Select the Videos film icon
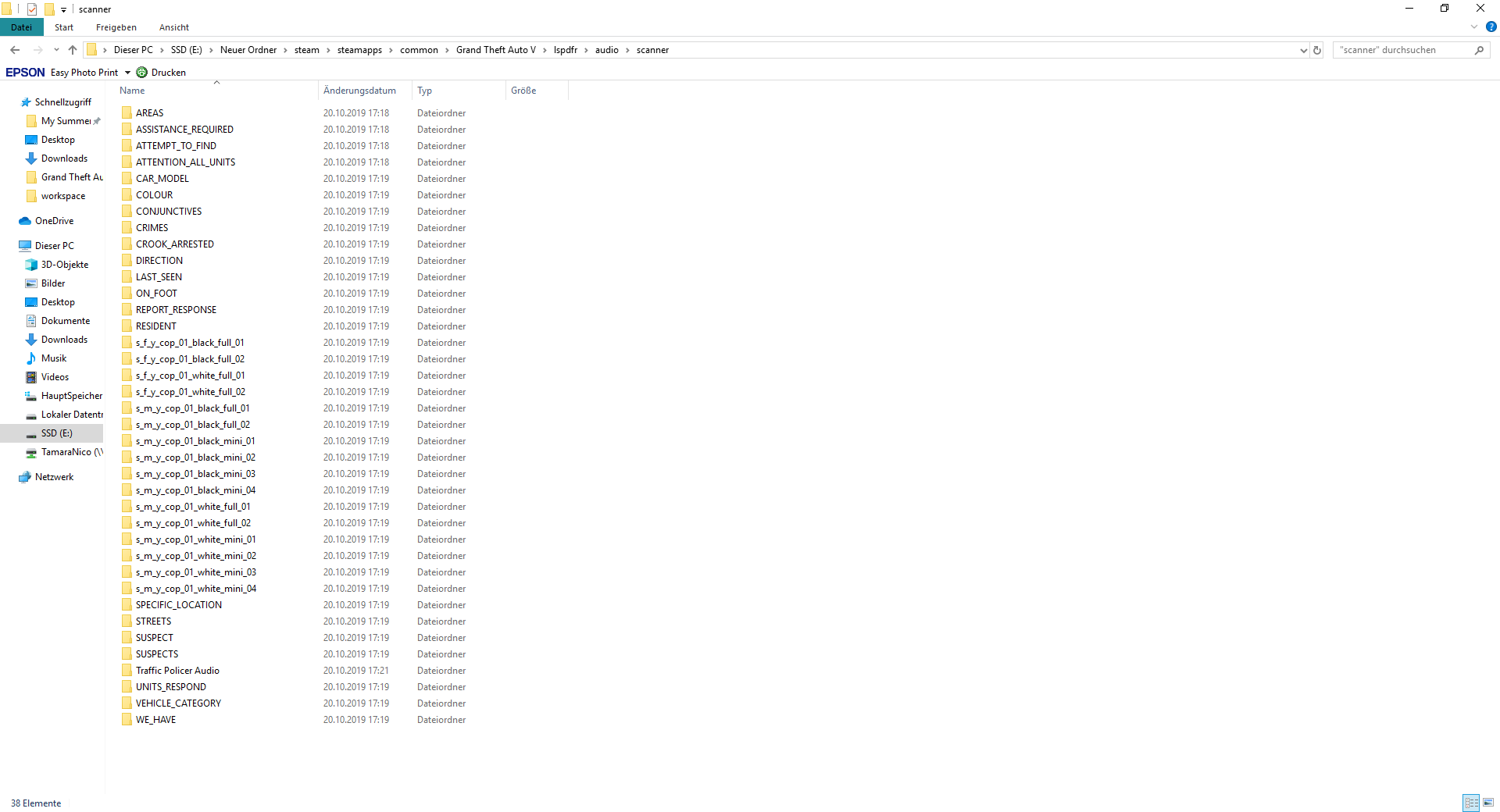This screenshot has width=1500, height=812. (x=31, y=377)
